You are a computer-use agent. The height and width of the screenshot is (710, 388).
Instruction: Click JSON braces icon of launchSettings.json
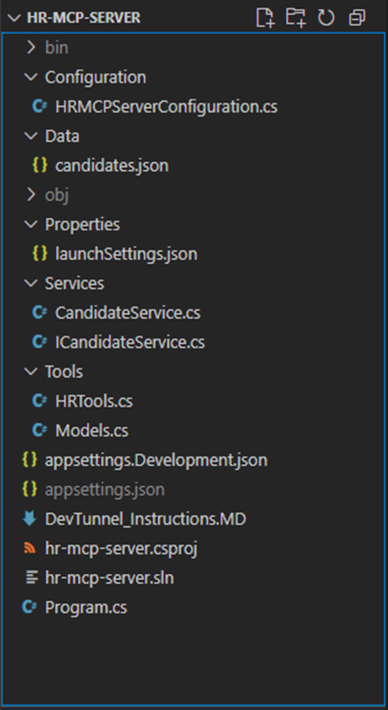[40, 254]
